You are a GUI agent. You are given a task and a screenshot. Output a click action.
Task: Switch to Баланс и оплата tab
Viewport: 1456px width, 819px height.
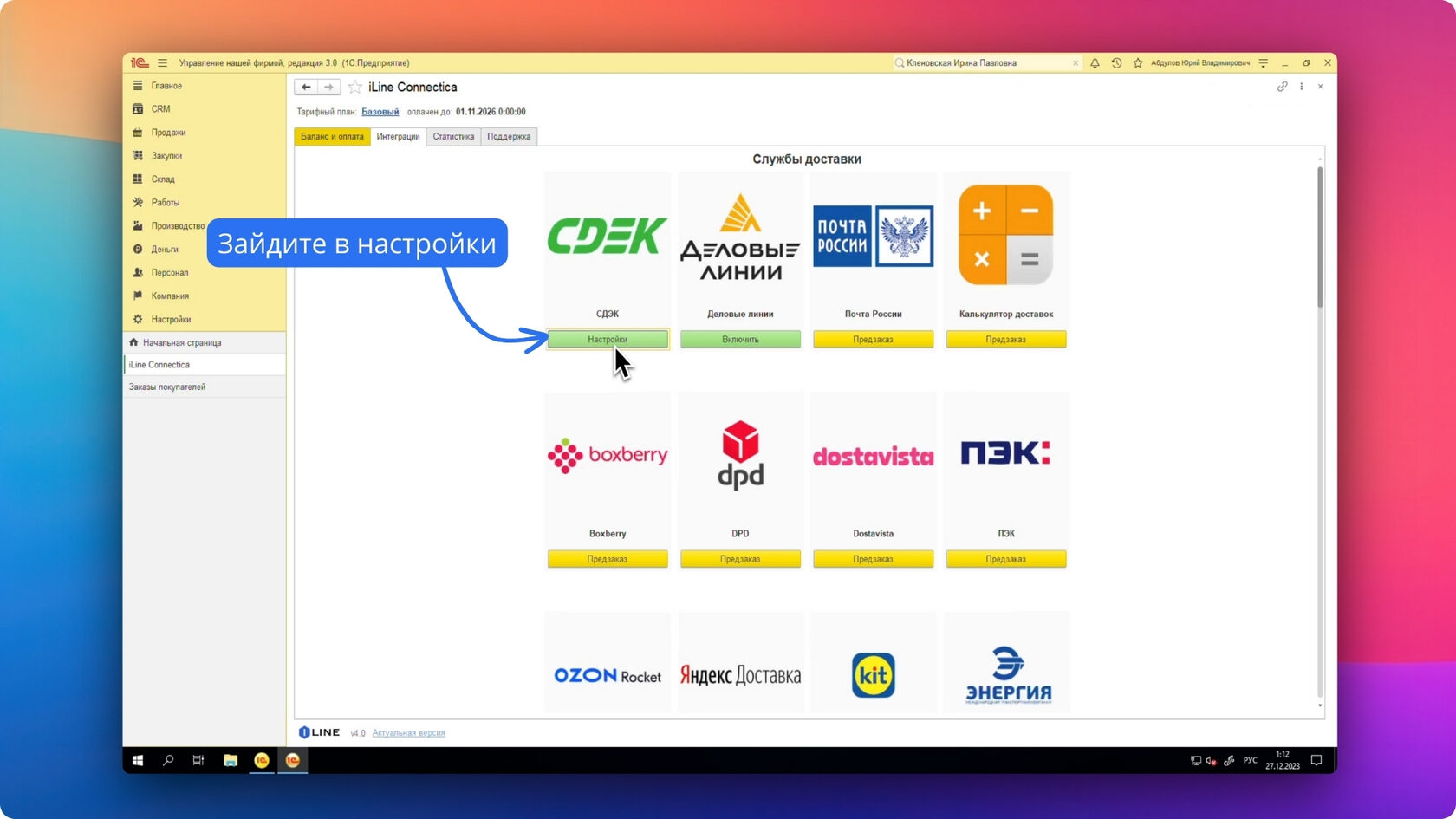click(x=332, y=137)
